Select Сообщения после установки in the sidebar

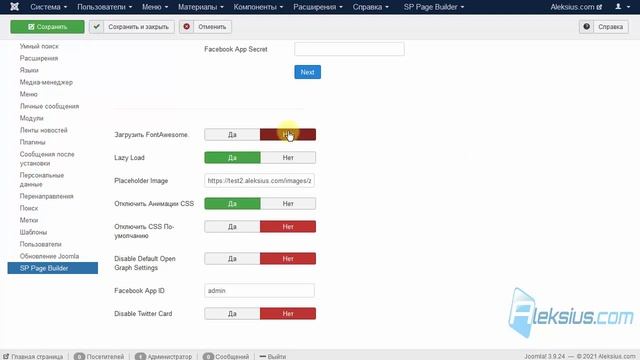pos(47,159)
